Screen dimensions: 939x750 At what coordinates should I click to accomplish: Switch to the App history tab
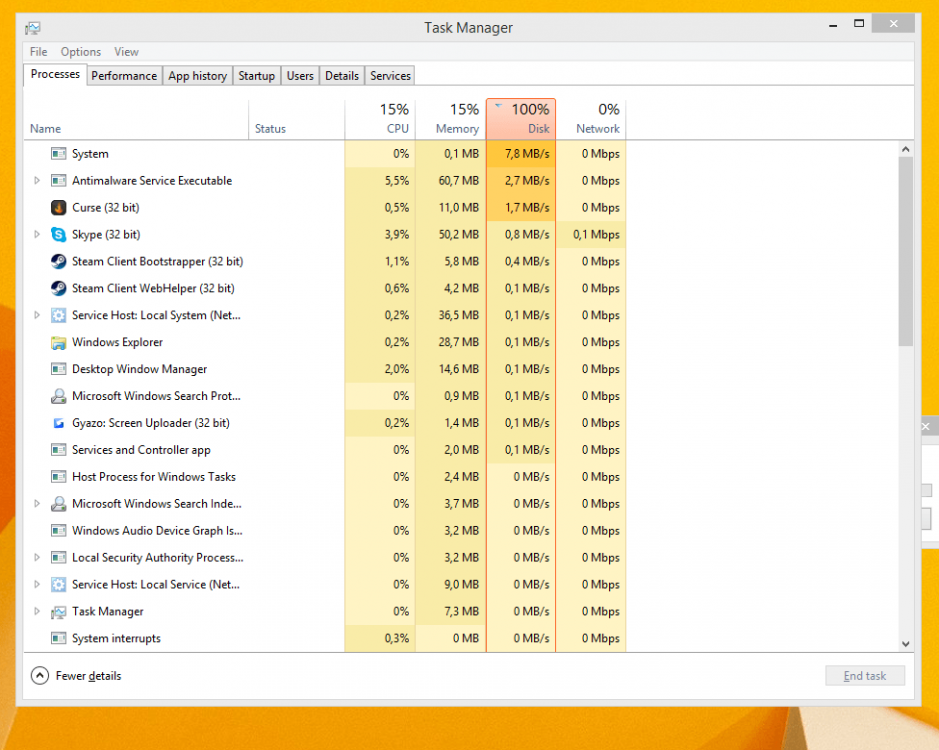pyautogui.click(x=198, y=76)
